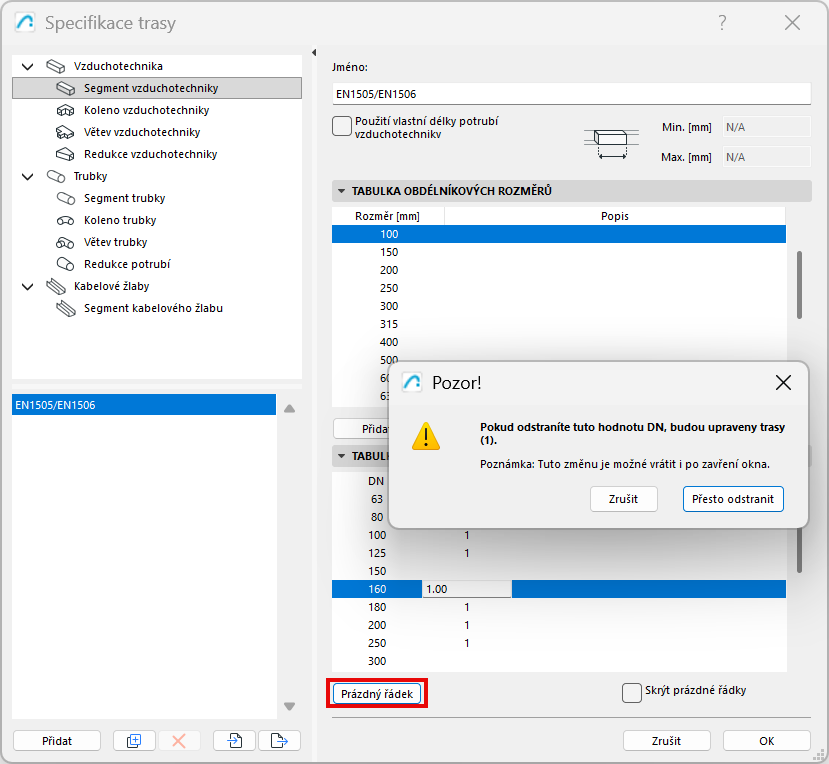Image resolution: width=829 pixels, height=764 pixels.
Task: Click the Redukce potrubí reducer icon
Action: (66, 264)
